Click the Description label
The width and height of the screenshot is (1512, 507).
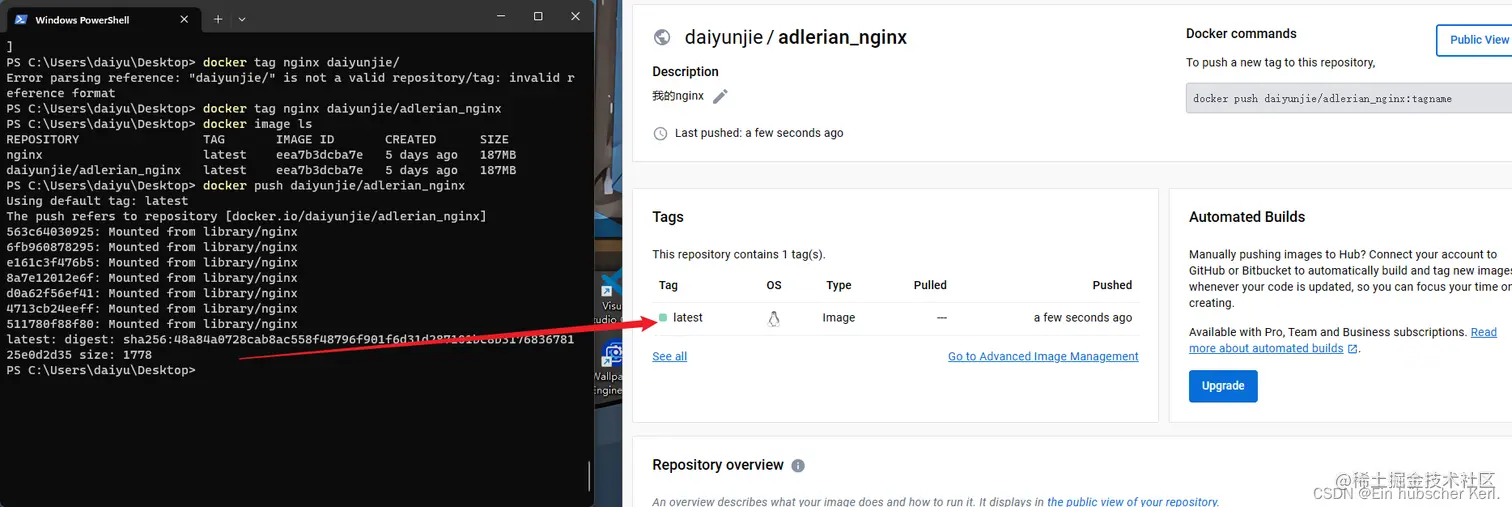[685, 72]
